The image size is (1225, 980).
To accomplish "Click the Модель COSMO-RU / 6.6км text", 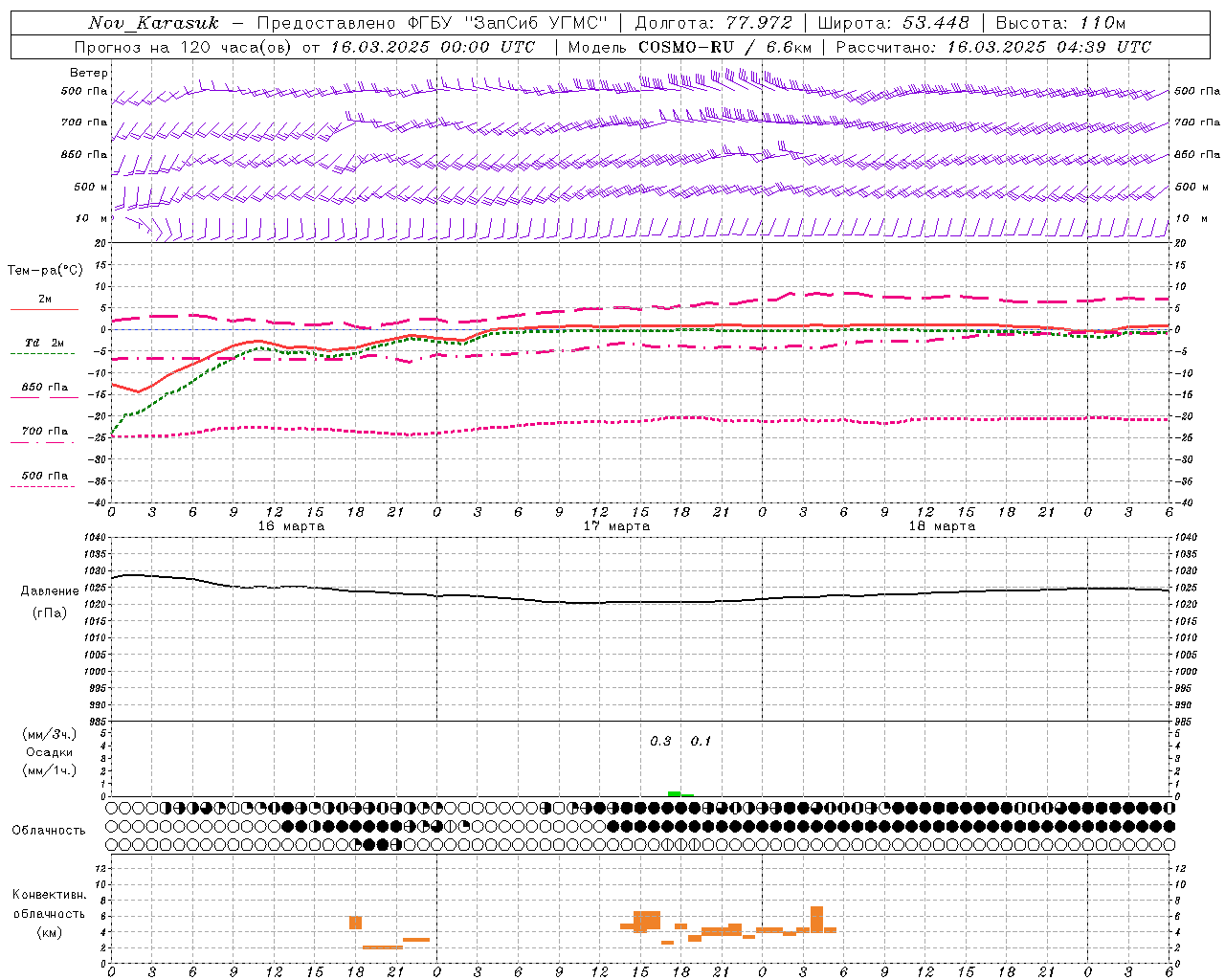I will coord(690,47).
